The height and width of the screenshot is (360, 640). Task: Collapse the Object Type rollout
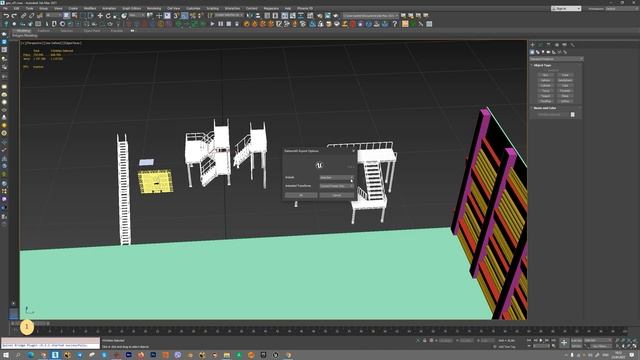(542, 65)
